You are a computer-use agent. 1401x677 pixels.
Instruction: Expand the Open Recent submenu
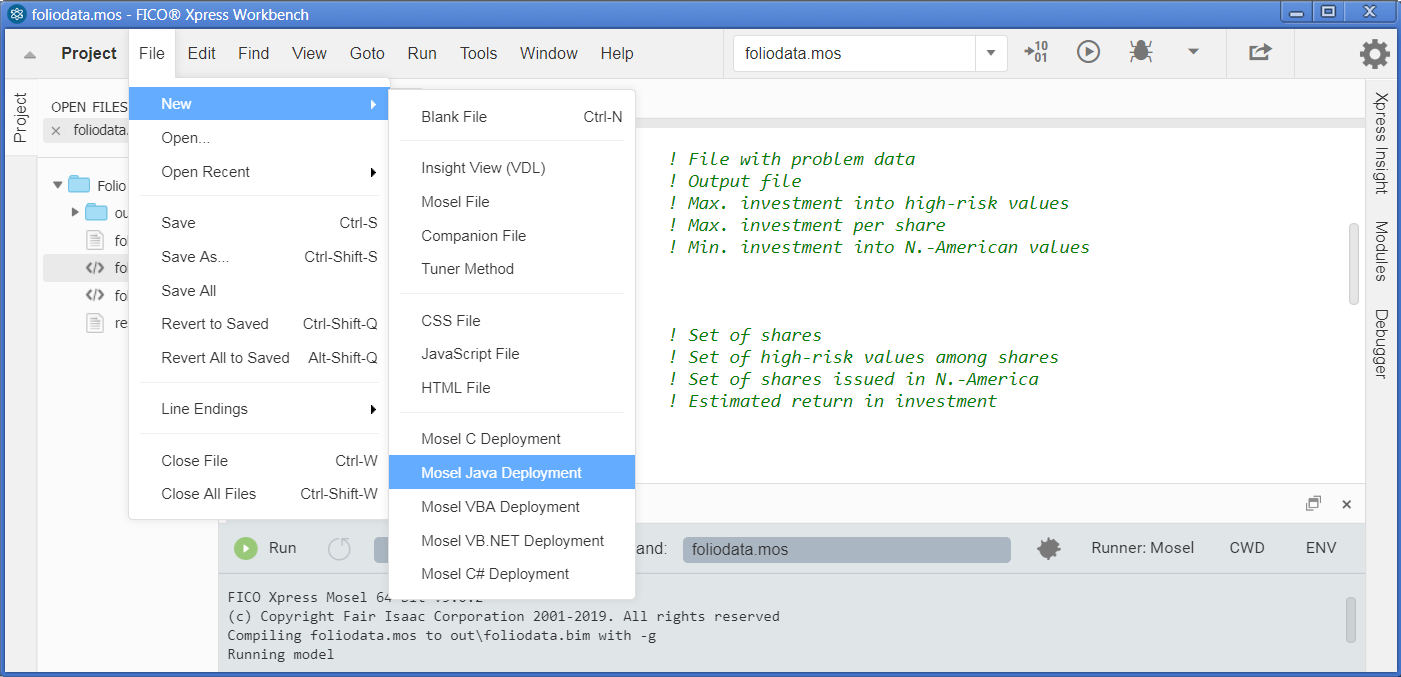[x=373, y=172]
